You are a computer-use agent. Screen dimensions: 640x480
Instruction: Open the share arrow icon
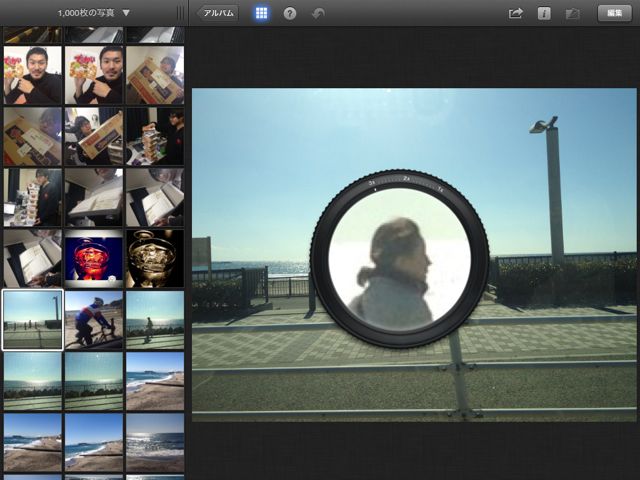tap(516, 13)
